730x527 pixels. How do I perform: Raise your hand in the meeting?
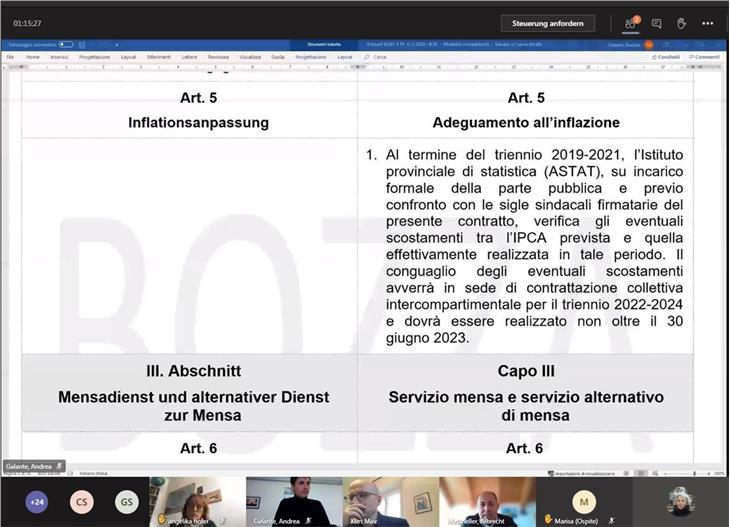point(681,23)
